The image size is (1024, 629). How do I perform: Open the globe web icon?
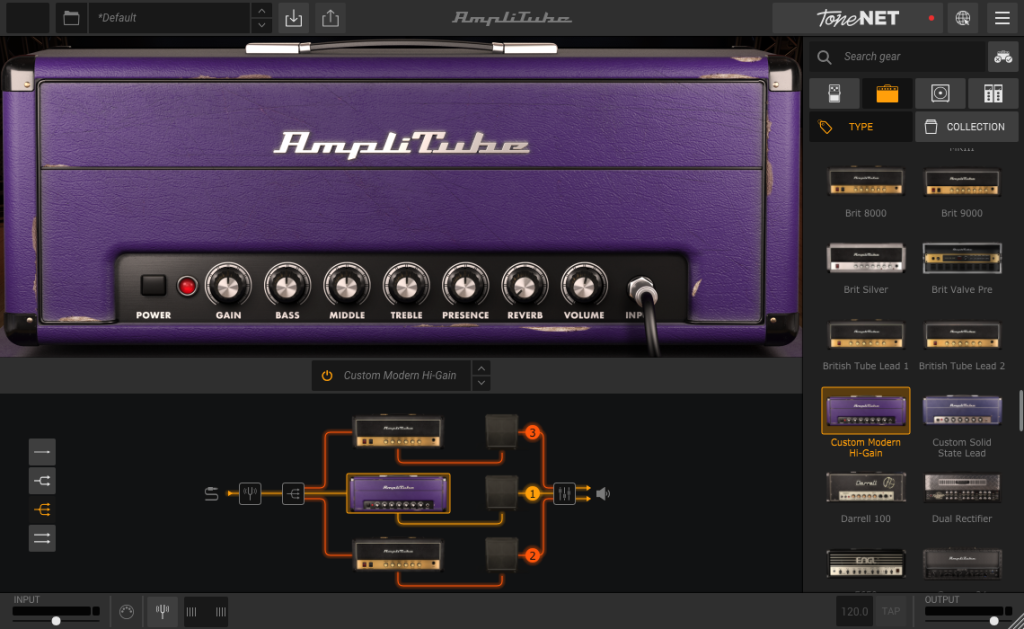(x=963, y=18)
